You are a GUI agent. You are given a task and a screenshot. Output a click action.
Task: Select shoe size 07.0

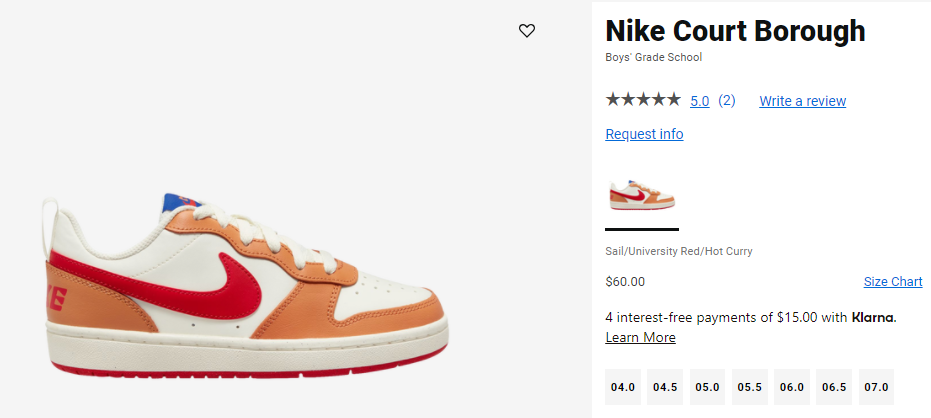coord(876,387)
